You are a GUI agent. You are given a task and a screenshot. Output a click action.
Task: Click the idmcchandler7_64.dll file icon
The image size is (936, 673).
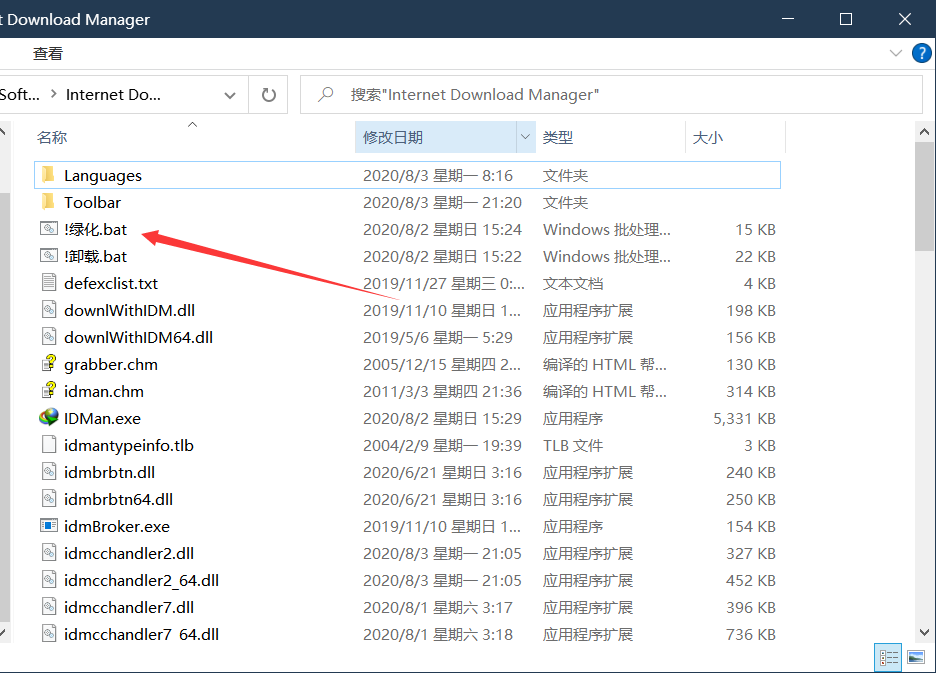[48, 633]
